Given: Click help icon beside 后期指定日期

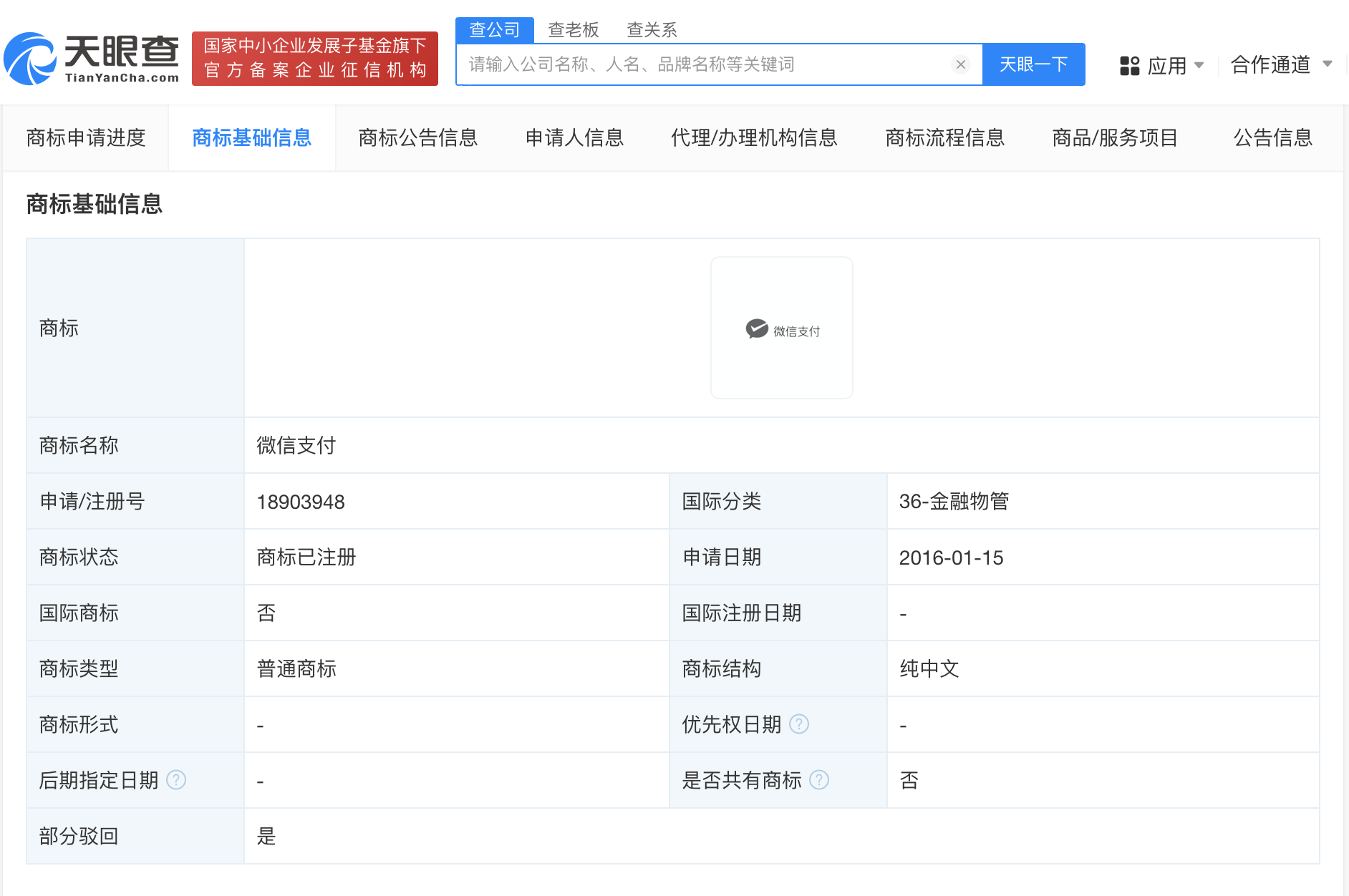Looking at the screenshot, I should tap(176, 780).
